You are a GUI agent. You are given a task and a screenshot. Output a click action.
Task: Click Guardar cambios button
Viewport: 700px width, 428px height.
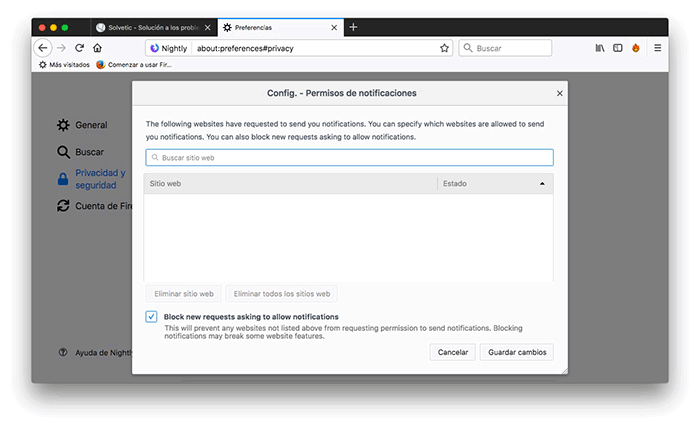(516, 352)
